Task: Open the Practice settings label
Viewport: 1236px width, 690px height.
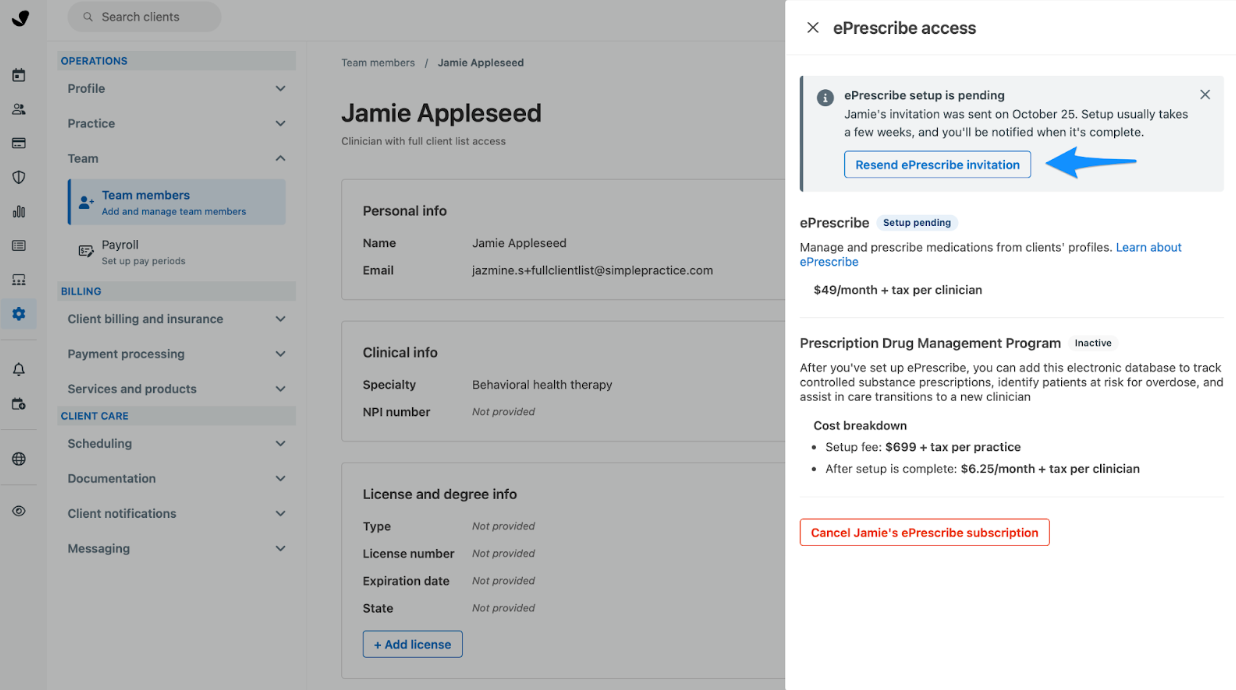Action: pyautogui.click(x=91, y=124)
